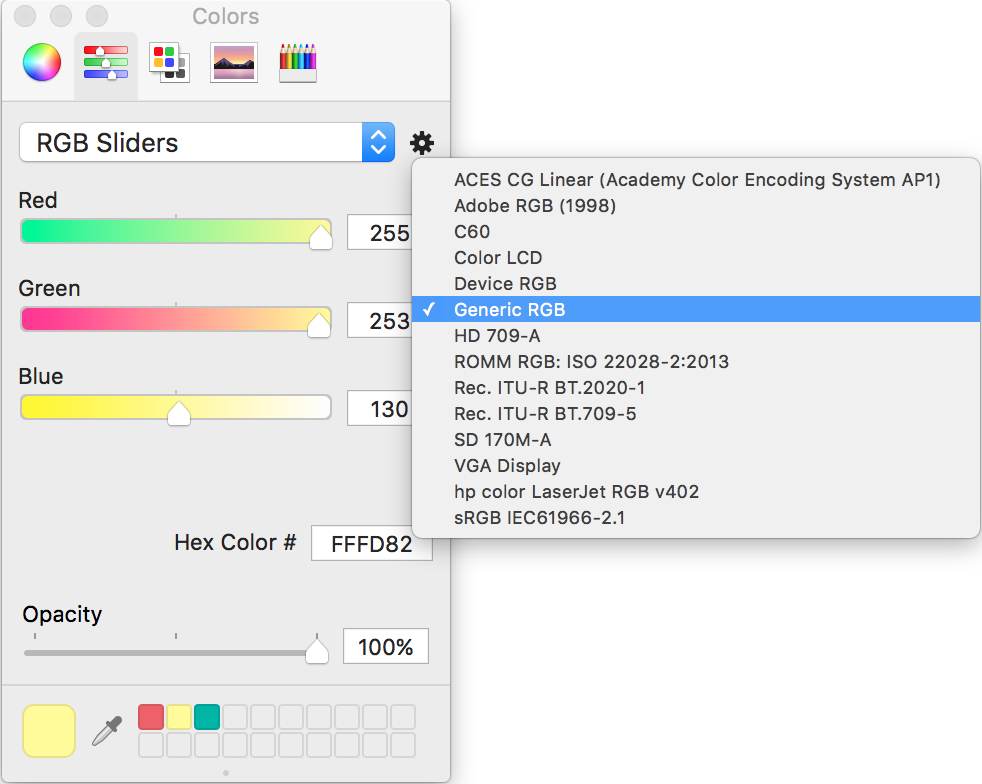Pick a color with the eyedropper tool

(x=104, y=730)
